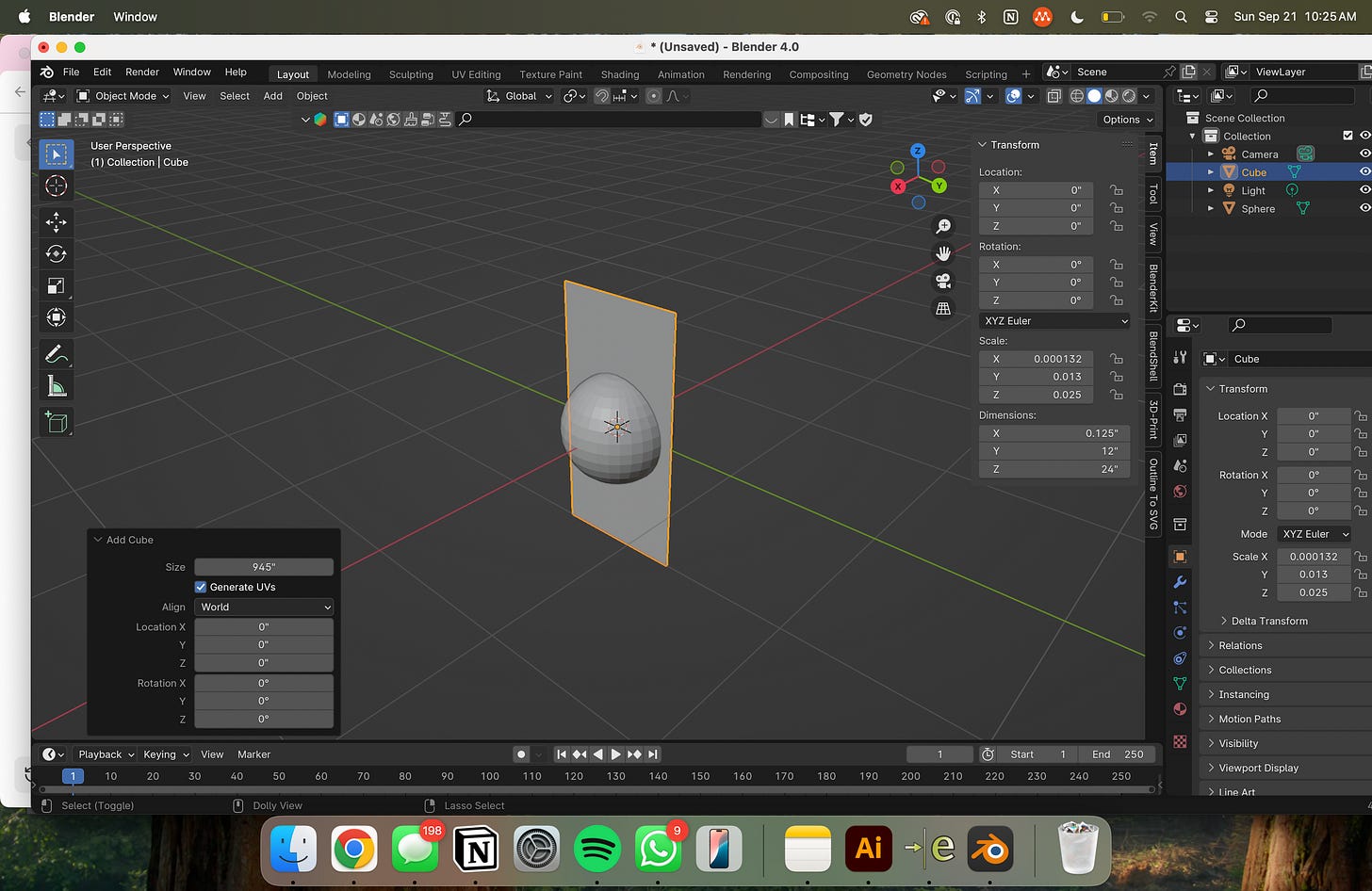The height and width of the screenshot is (891, 1372).
Task: Select the Rotate tool in toolbar
Action: [56, 253]
